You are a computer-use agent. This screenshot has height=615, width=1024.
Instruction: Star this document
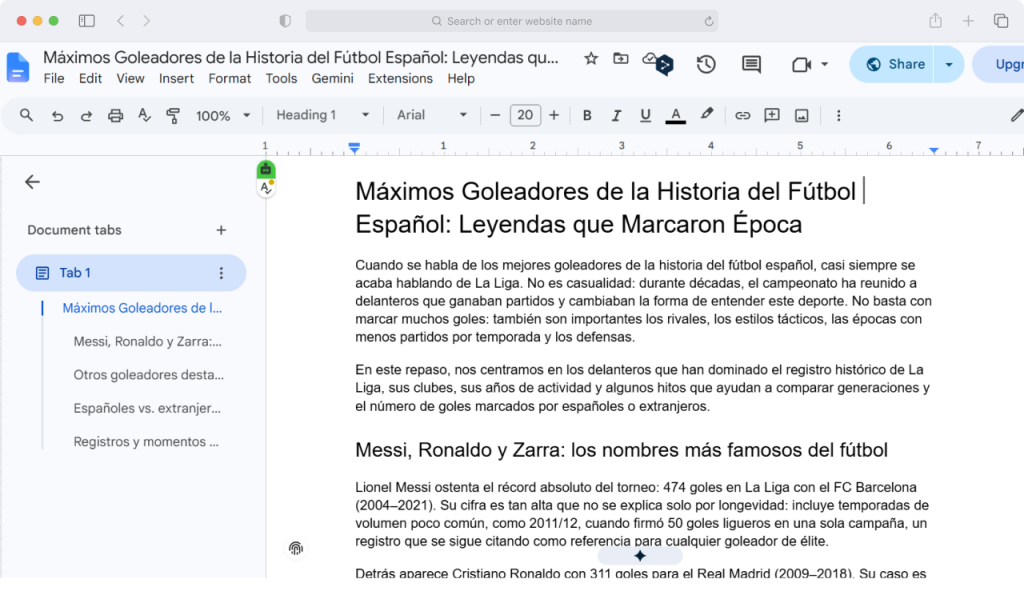(x=591, y=59)
